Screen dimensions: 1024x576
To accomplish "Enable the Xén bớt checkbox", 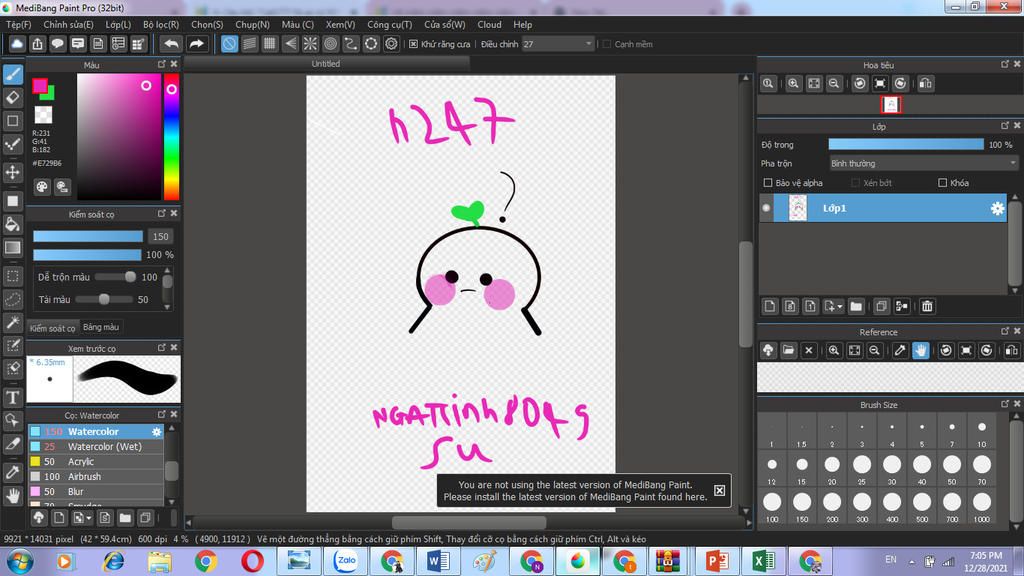I will point(856,183).
